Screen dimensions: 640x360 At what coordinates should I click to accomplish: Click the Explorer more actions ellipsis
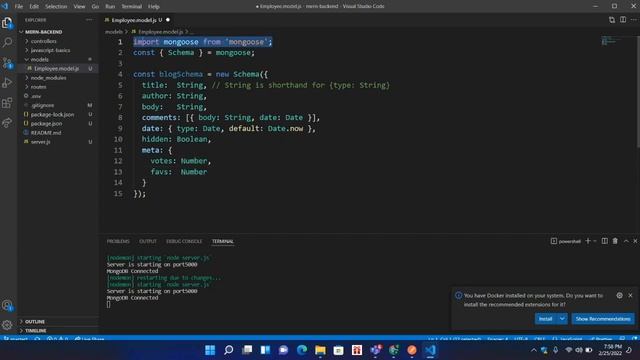89,20
